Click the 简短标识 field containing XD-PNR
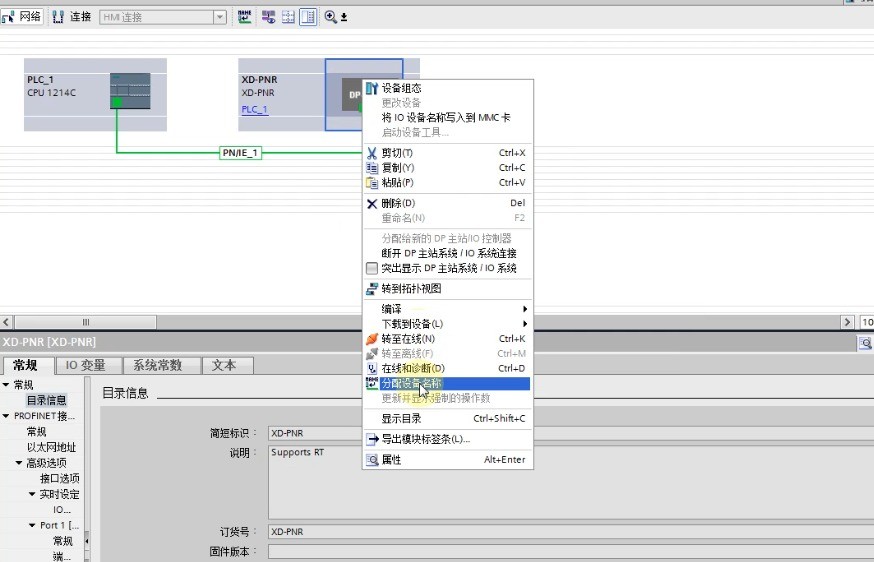 (x=571, y=433)
